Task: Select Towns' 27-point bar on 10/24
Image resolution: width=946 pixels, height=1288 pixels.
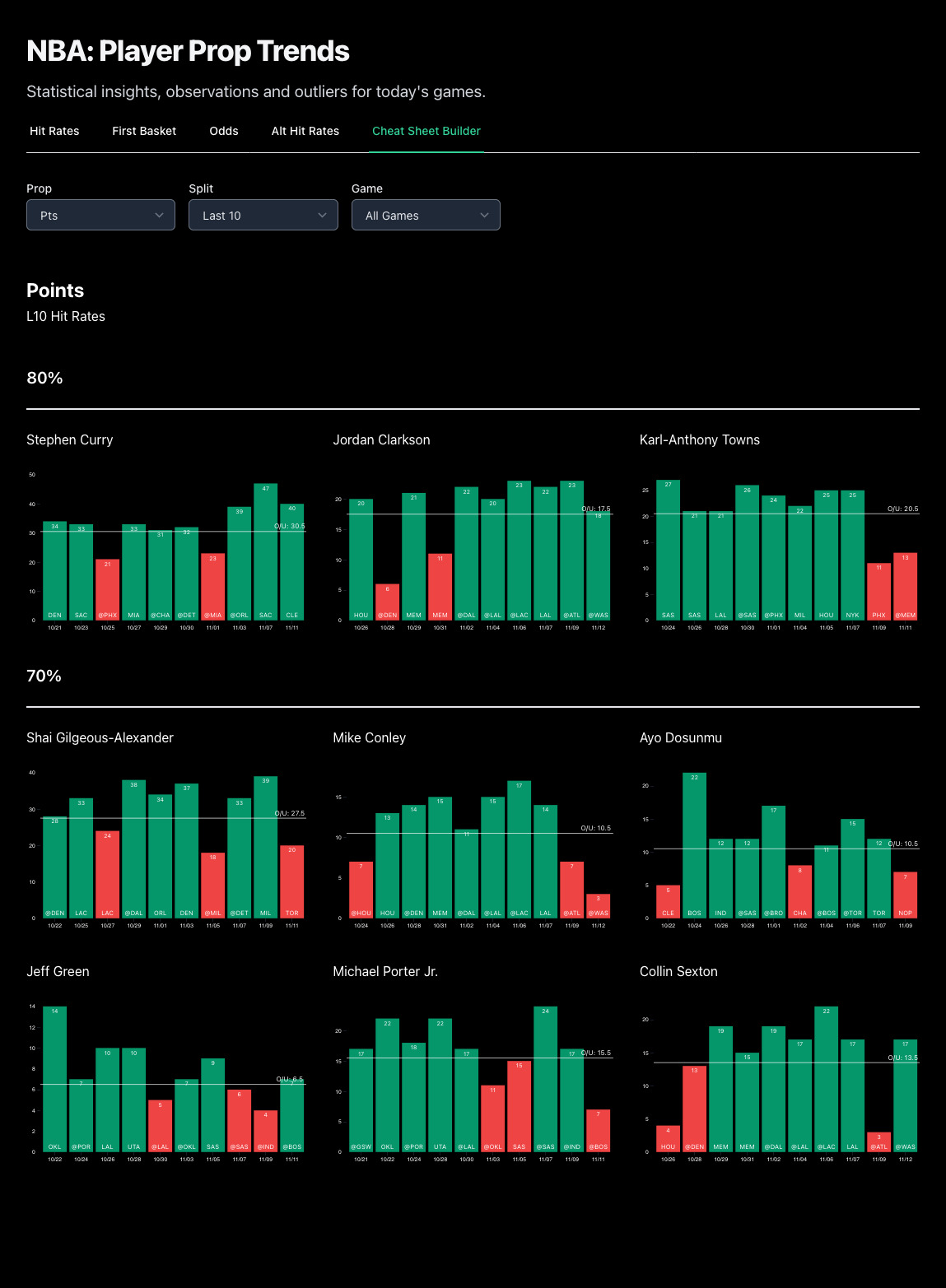Action: (x=669, y=550)
